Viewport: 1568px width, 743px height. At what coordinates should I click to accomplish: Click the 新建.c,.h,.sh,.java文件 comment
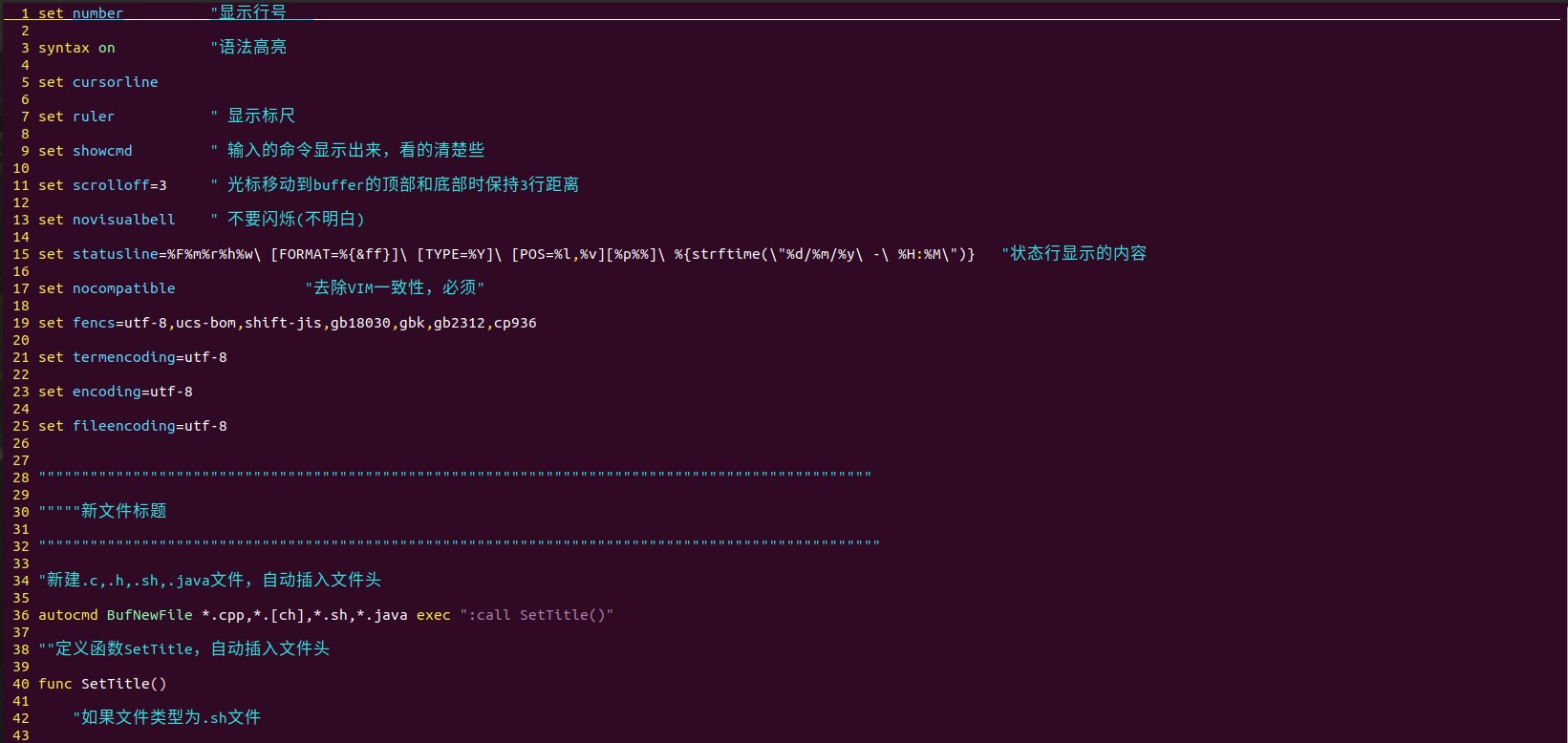click(x=209, y=580)
